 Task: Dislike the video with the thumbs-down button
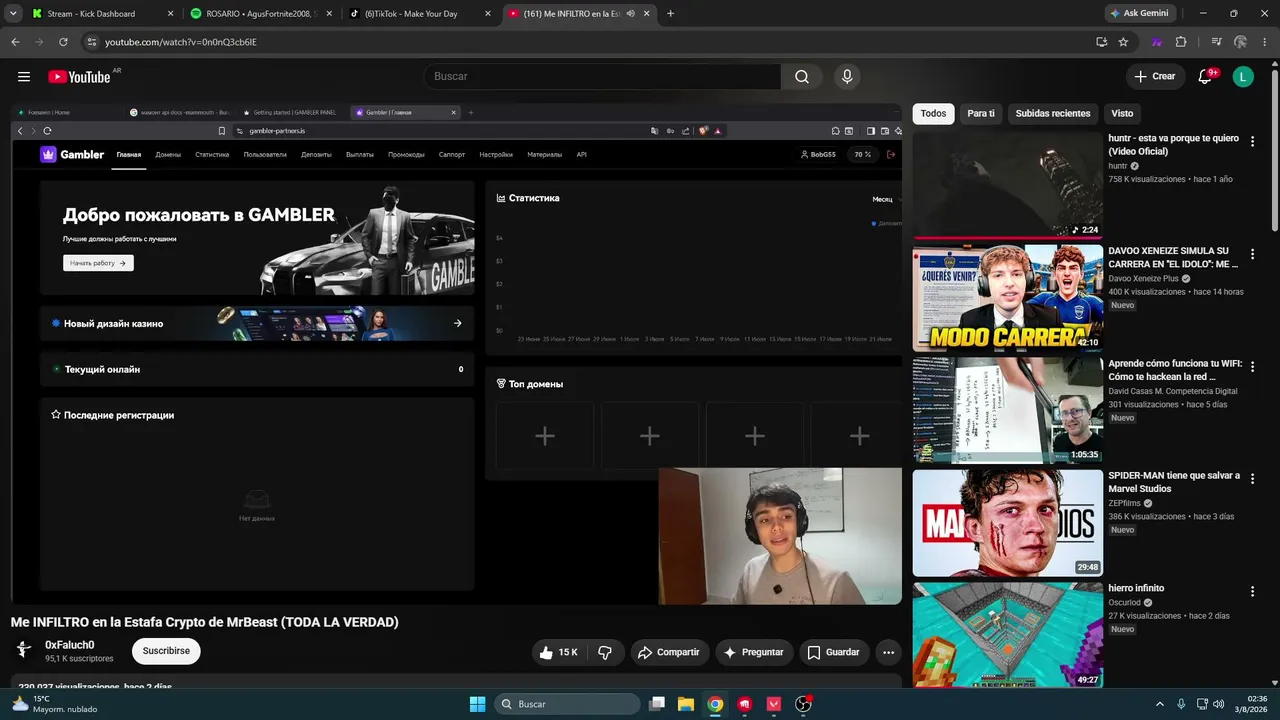tap(605, 652)
